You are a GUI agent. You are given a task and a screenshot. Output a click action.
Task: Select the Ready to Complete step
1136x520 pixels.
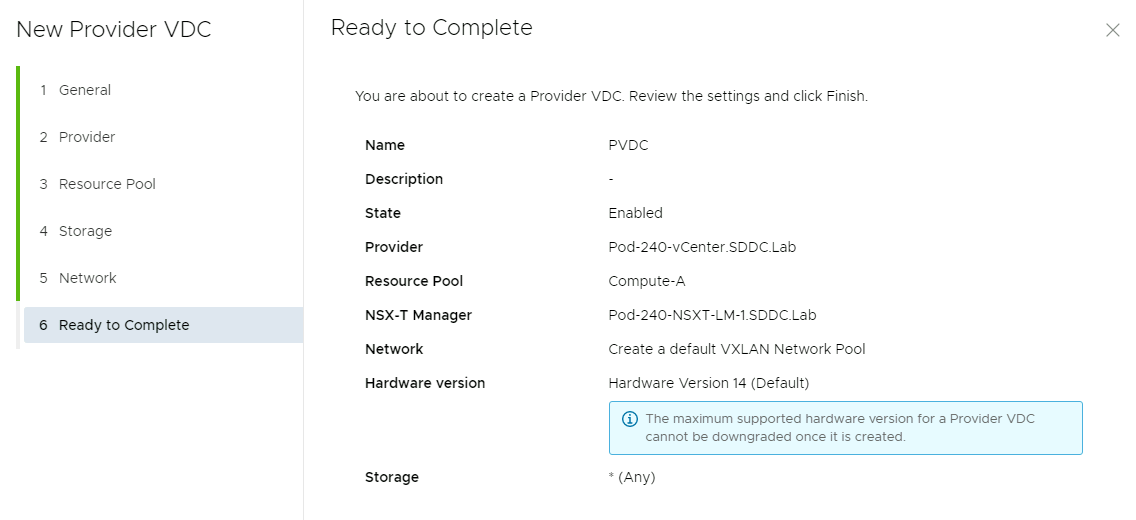[x=124, y=325]
